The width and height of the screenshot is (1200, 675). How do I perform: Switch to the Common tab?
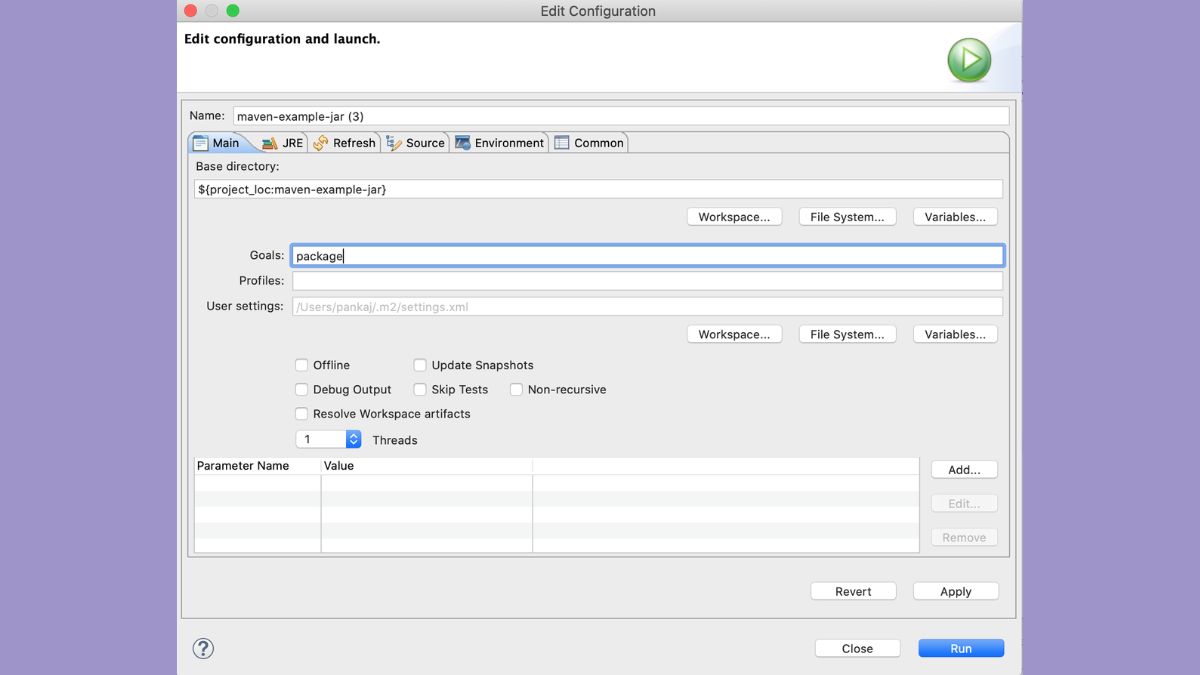coord(589,143)
